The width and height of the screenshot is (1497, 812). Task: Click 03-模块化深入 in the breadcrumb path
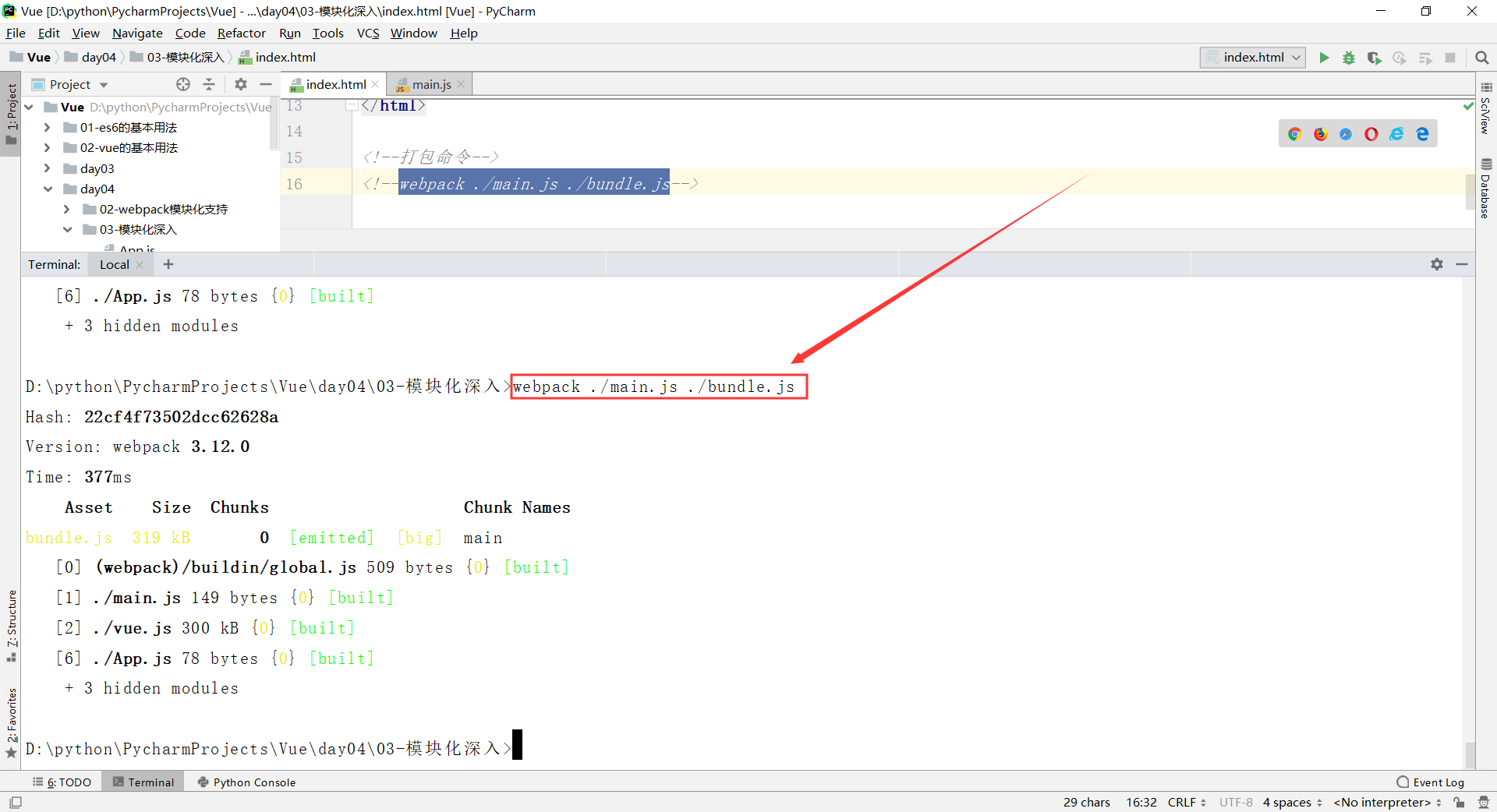[x=177, y=58]
